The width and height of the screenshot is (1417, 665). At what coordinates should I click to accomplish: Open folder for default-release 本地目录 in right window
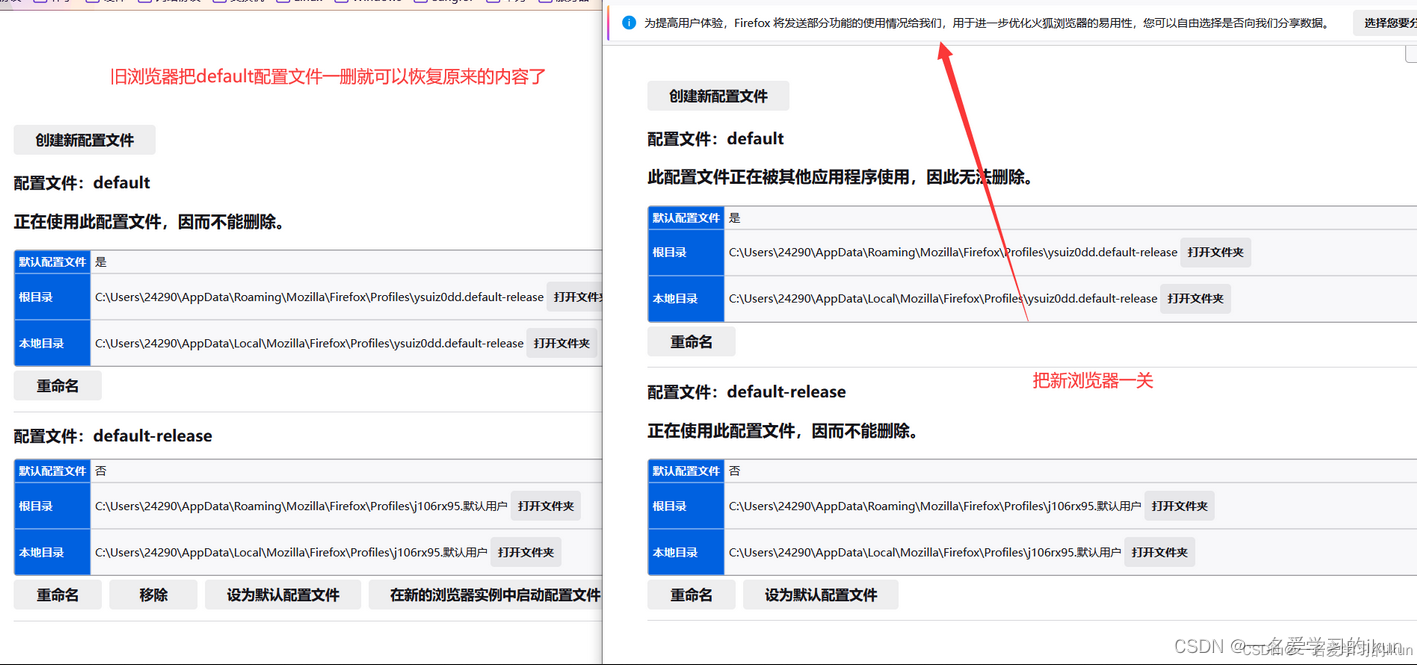pos(1160,552)
